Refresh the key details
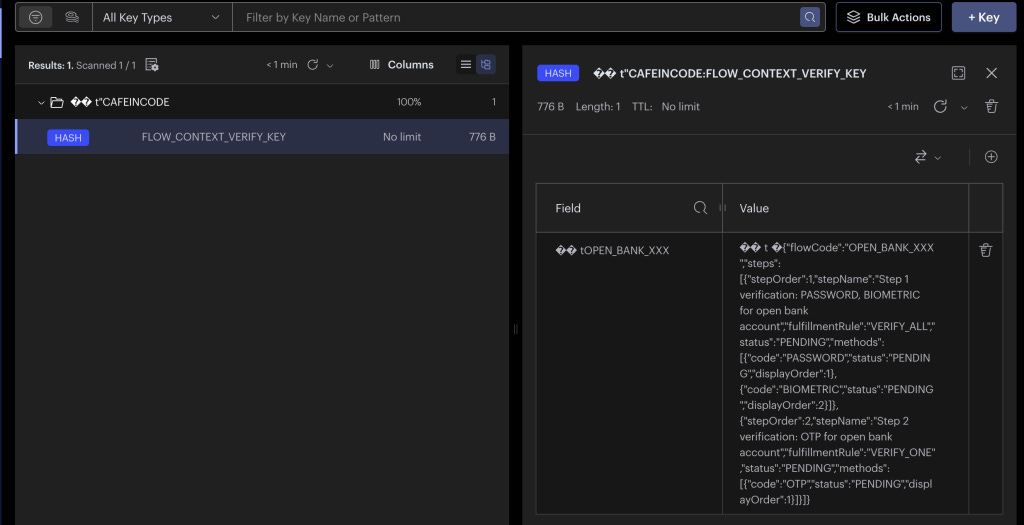This screenshot has height=525, width=1024. [x=940, y=106]
